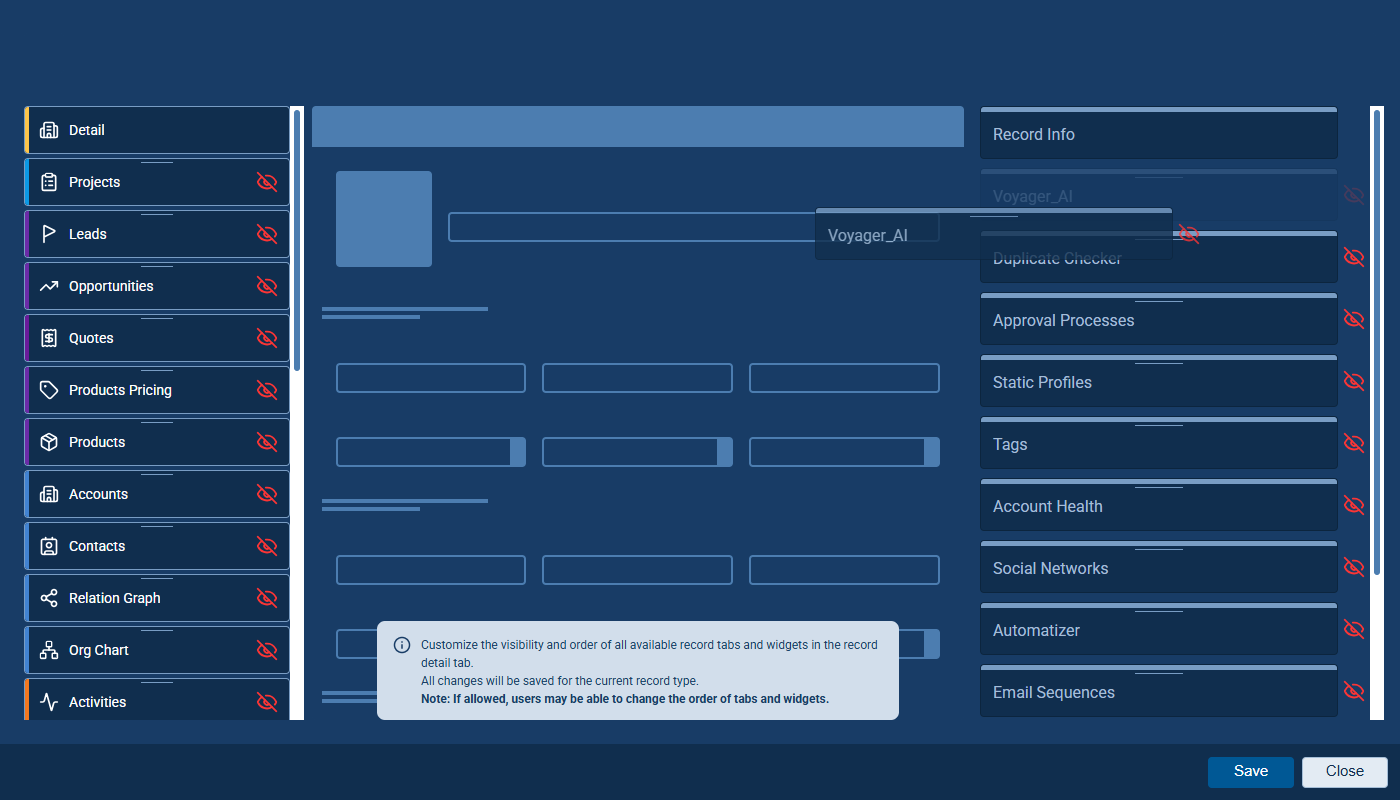This screenshot has width=1400, height=800.
Task: Click the Org Chart hierarchy icon
Action: point(48,650)
